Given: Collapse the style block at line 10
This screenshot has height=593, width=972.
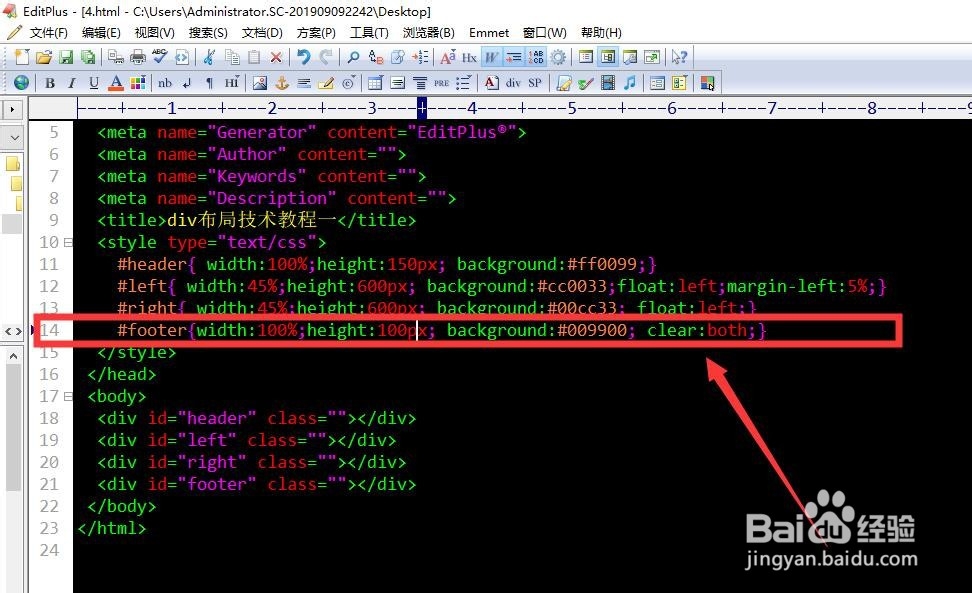Looking at the screenshot, I should (x=68, y=242).
